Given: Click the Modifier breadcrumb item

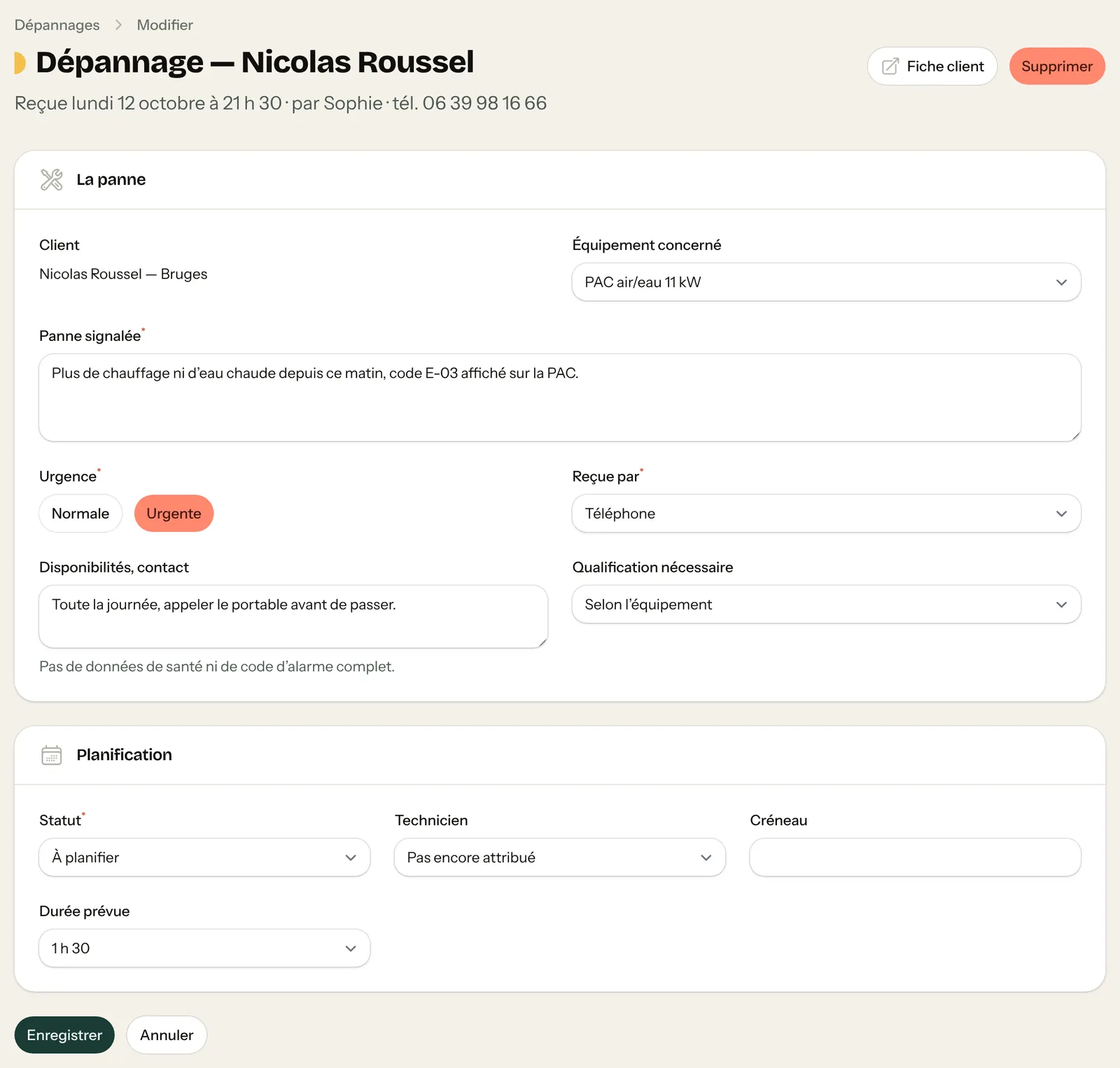Looking at the screenshot, I should (x=165, y=25).
